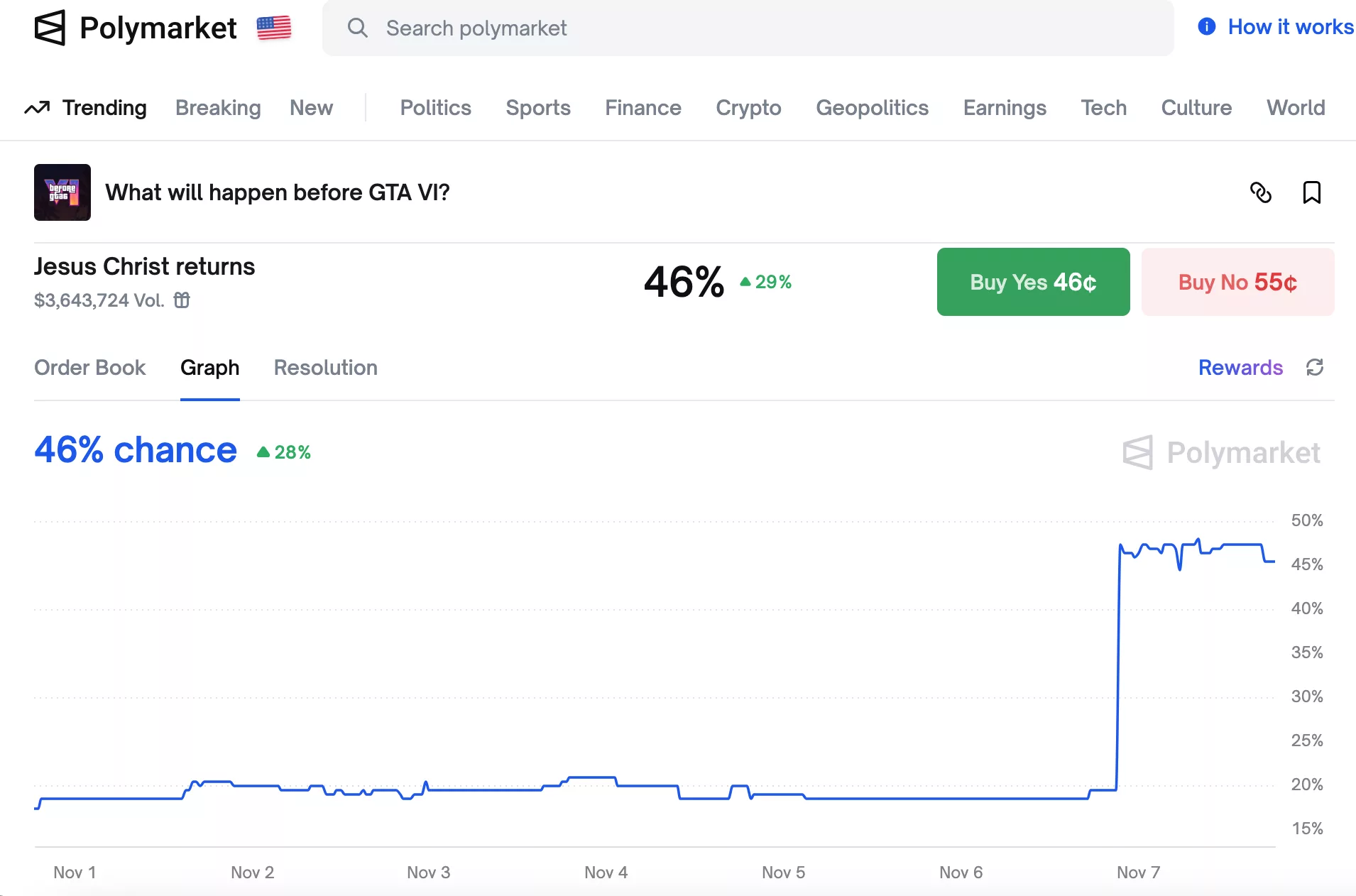Open the American flag language selector
1356x896 pixels.
coord(273,28)
